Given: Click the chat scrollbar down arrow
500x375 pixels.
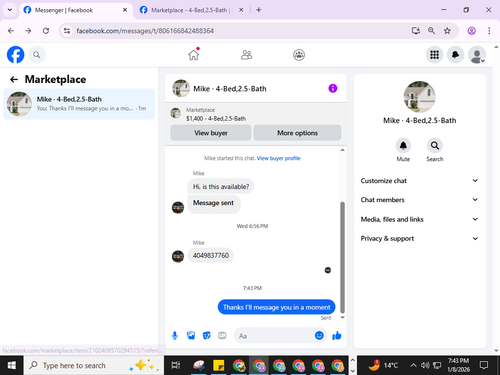Looking at the screenshot, I should click(x=342, y=318).
